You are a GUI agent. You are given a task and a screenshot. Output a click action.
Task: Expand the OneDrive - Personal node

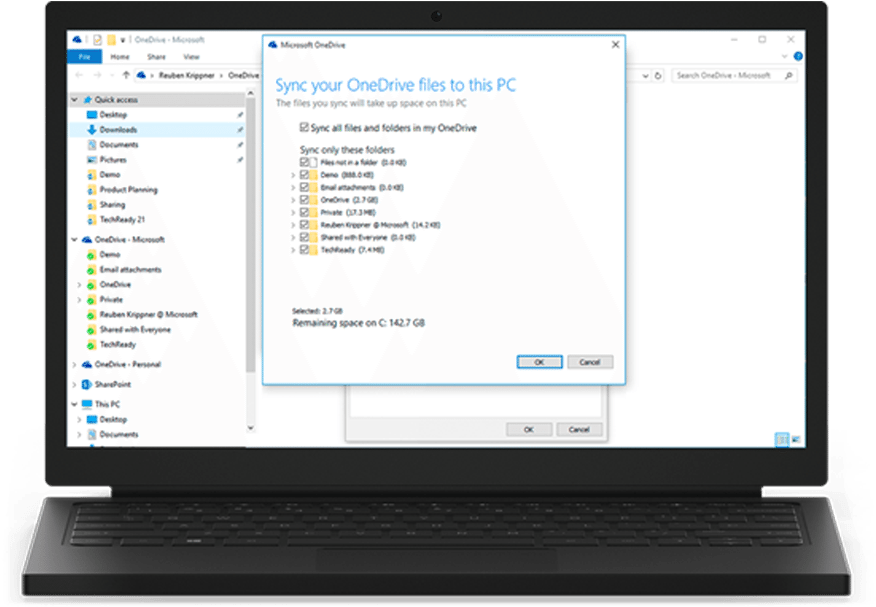click(x=74, y=365)
